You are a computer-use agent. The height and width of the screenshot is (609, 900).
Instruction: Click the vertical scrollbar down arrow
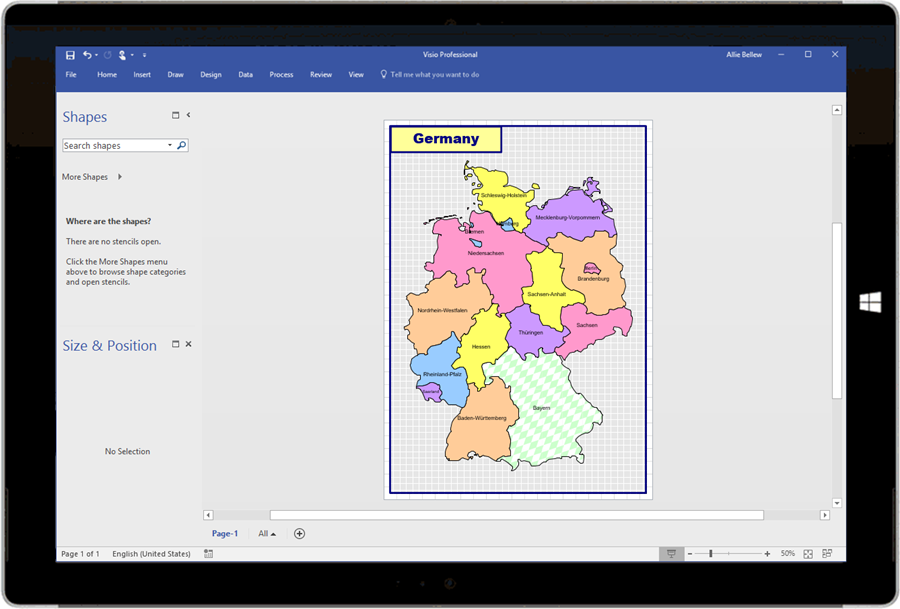point(837,503)
